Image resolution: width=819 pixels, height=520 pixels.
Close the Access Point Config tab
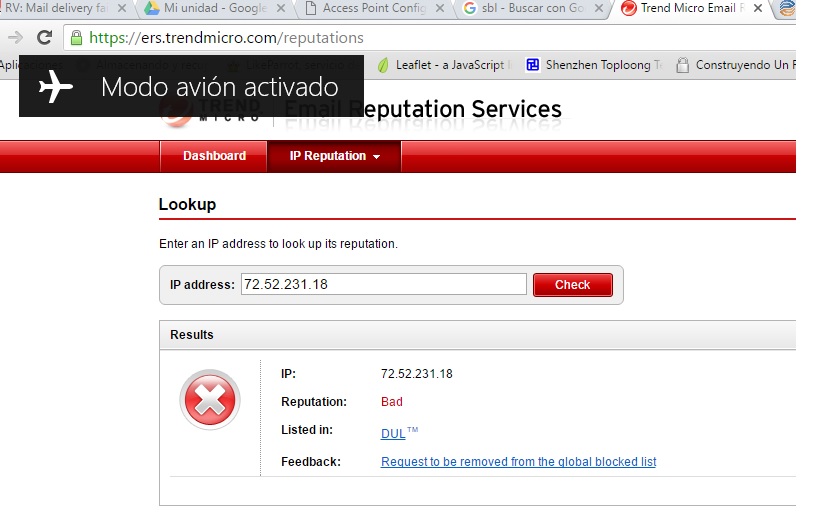coord(440,8)
